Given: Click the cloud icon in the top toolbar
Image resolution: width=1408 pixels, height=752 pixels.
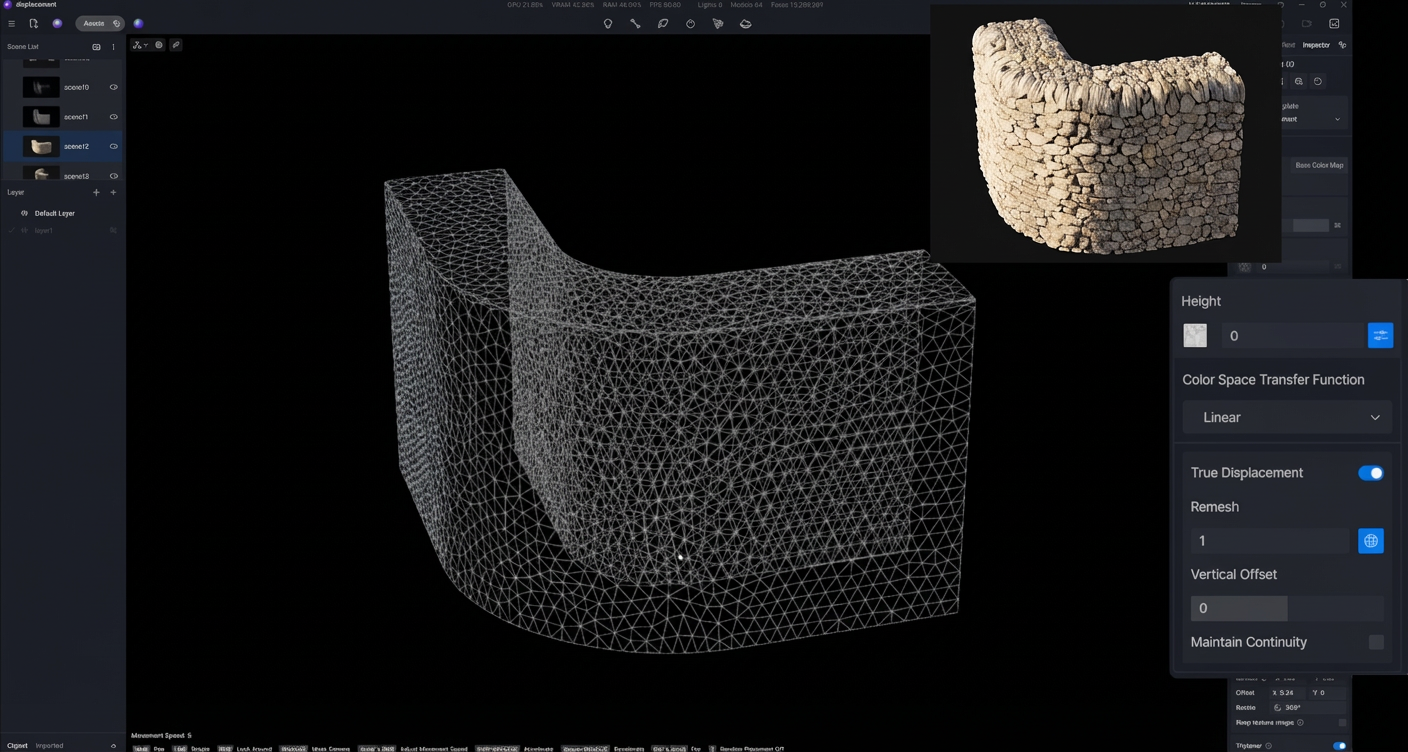Looking at the screenshot, I should 746,23.
